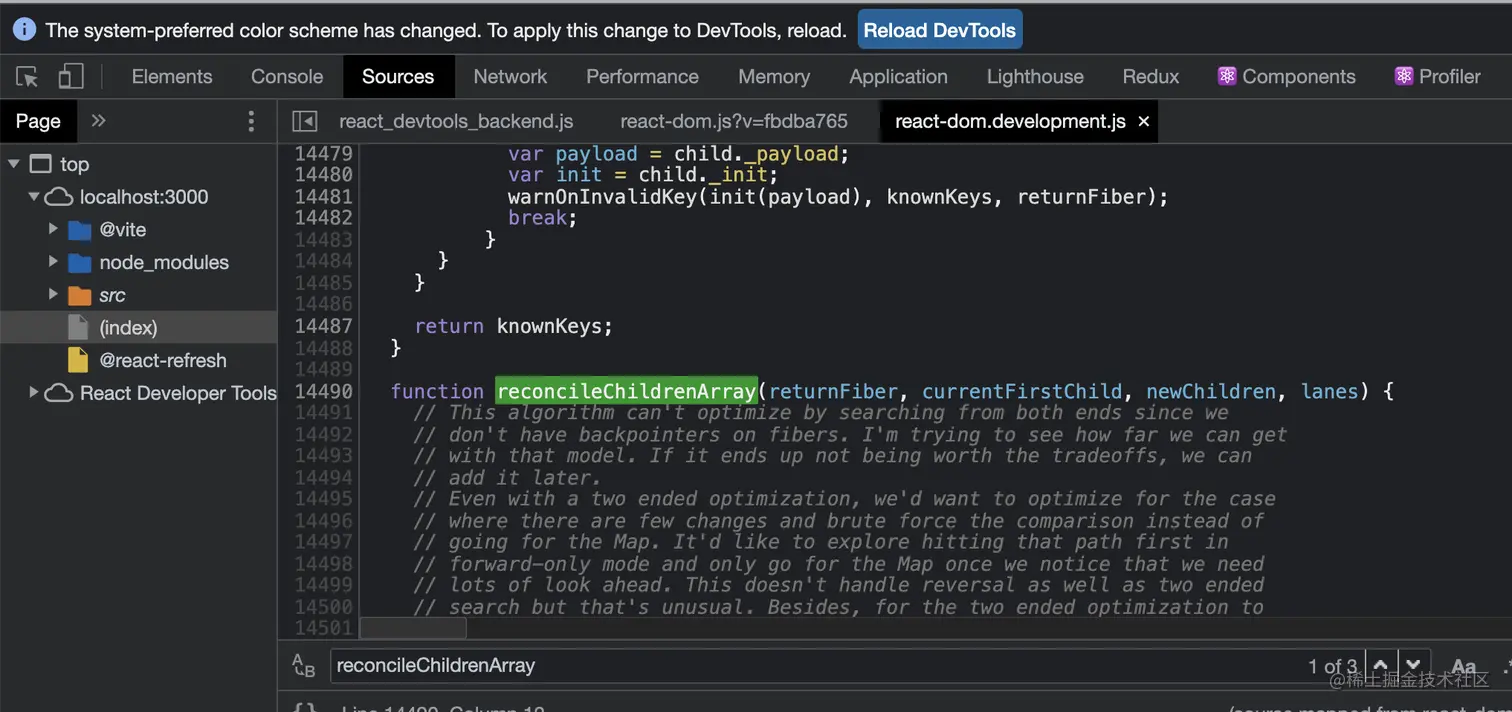The width and height of the screenshot is (1512, 712).
Task: Open the Network panel
Action: point(510,76)
